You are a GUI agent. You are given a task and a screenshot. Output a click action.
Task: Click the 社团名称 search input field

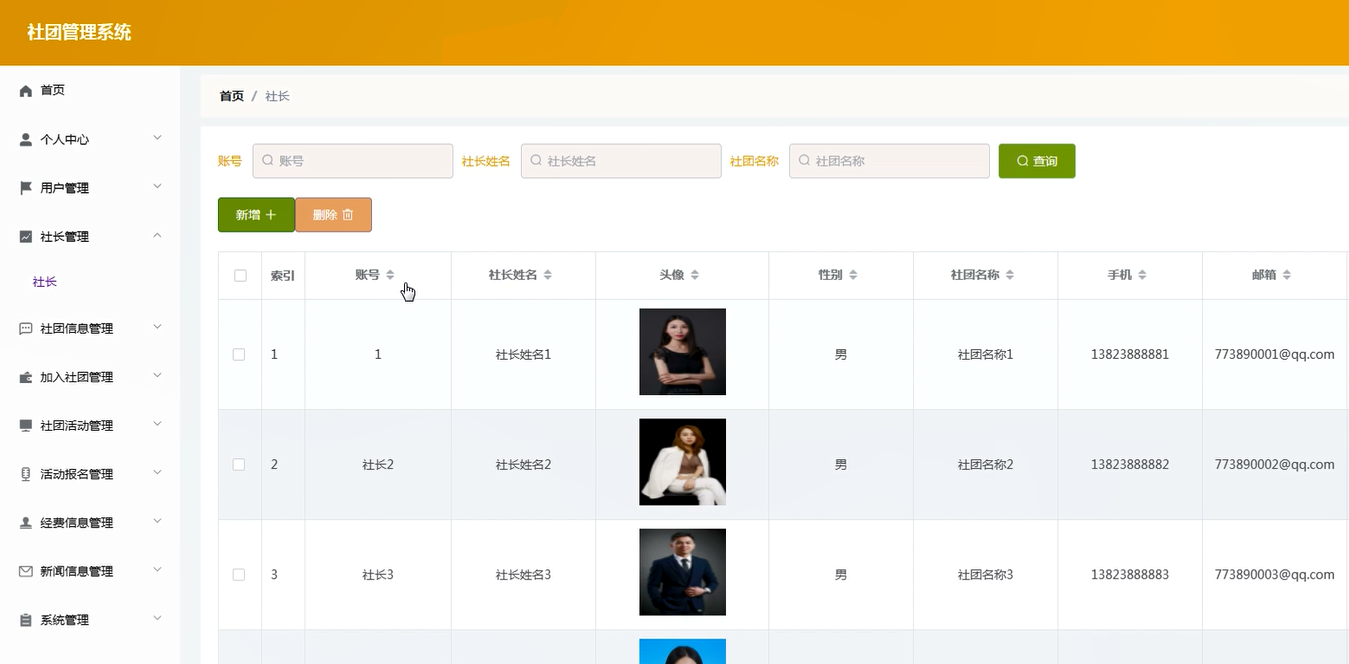pyautogui.click(x=889, y=161)
